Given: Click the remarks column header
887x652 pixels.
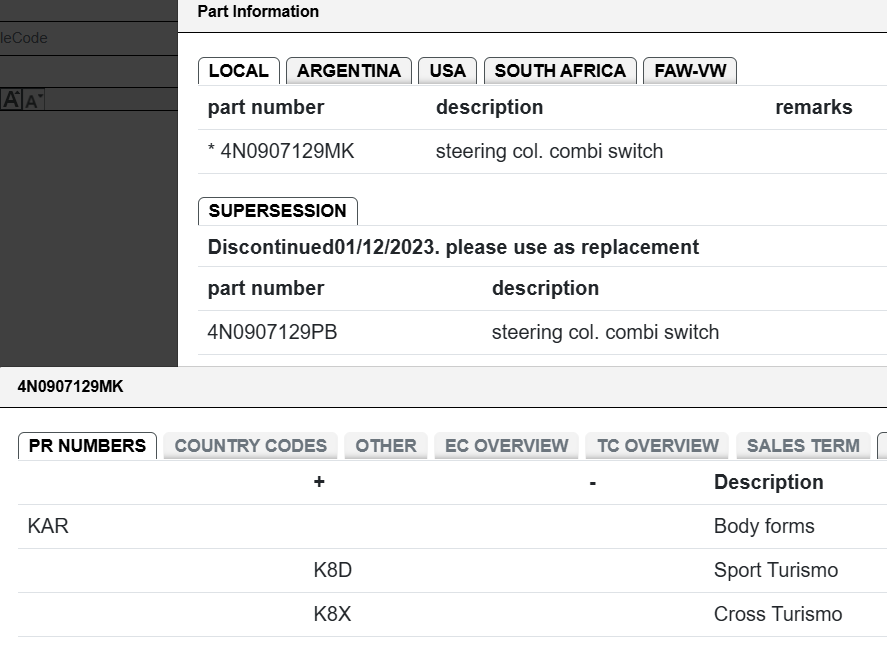Looking at the screenshot, I should (813, 107).
